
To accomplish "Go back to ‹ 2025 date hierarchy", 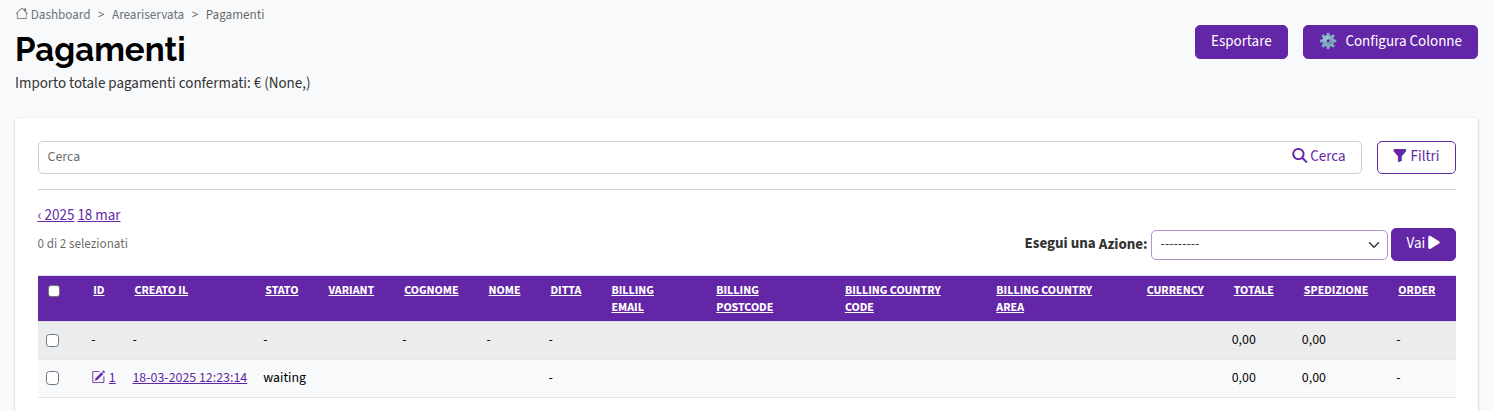I will tap(56, 215).
